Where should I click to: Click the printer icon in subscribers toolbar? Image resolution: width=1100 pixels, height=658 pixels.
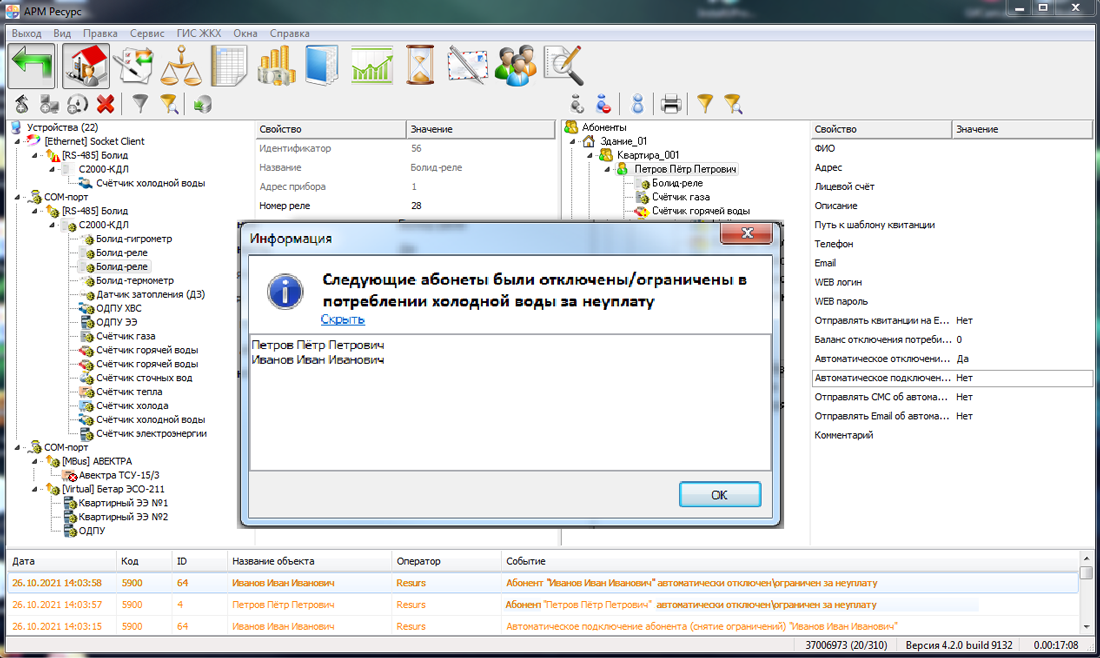[x=671, y=103]
